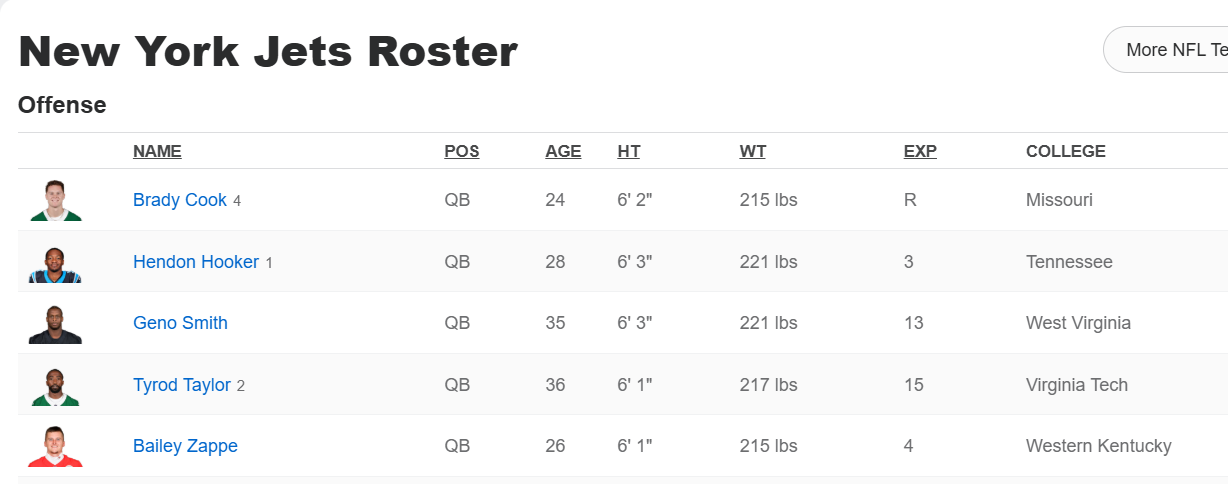Click Geno Smith's headshot photo

click(55, 324)
